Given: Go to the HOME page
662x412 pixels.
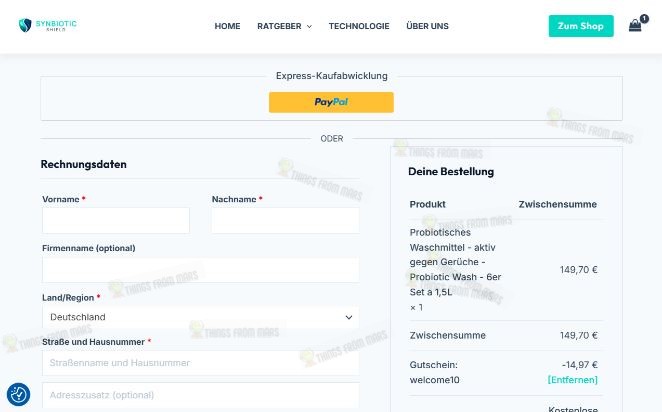Looking at the screenshot, I should (227, 26).
